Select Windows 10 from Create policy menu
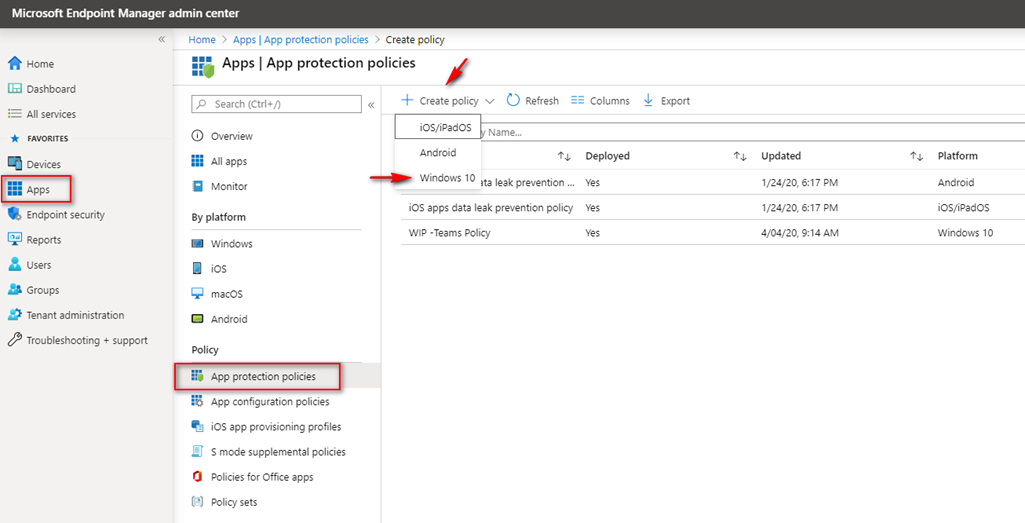 point(438,178)
